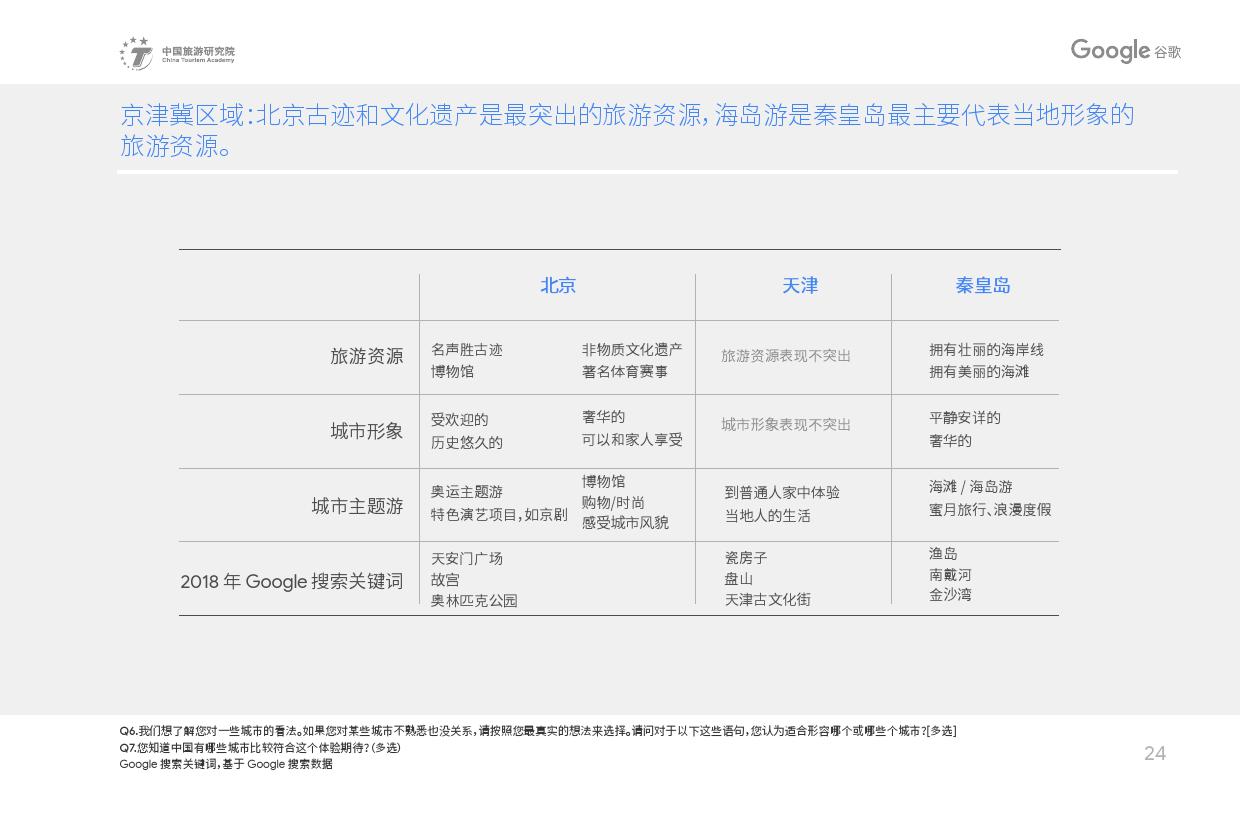Select the 天津 column header

coord(799,286)
